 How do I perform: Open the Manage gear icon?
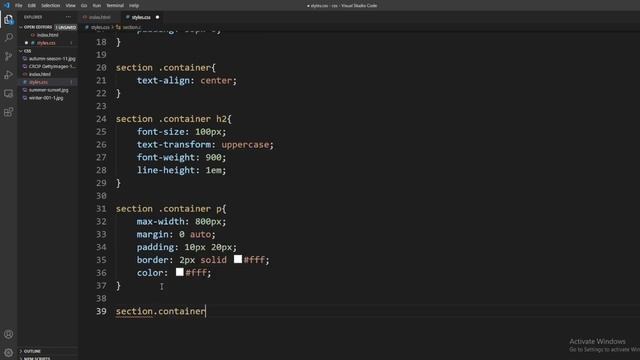click(8, 352)
